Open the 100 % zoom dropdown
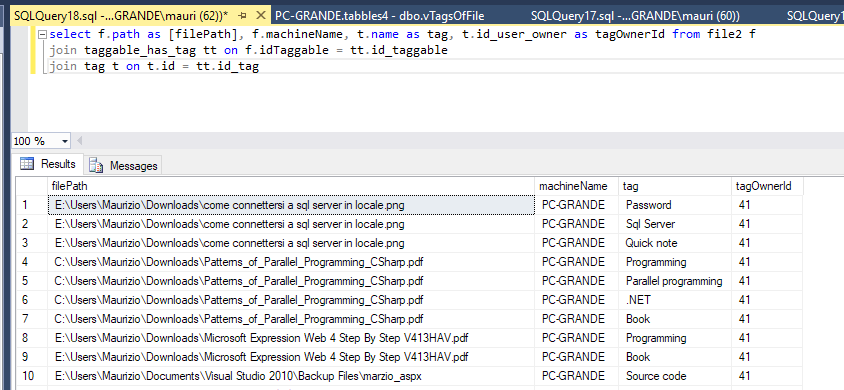 tap(65, 141)
